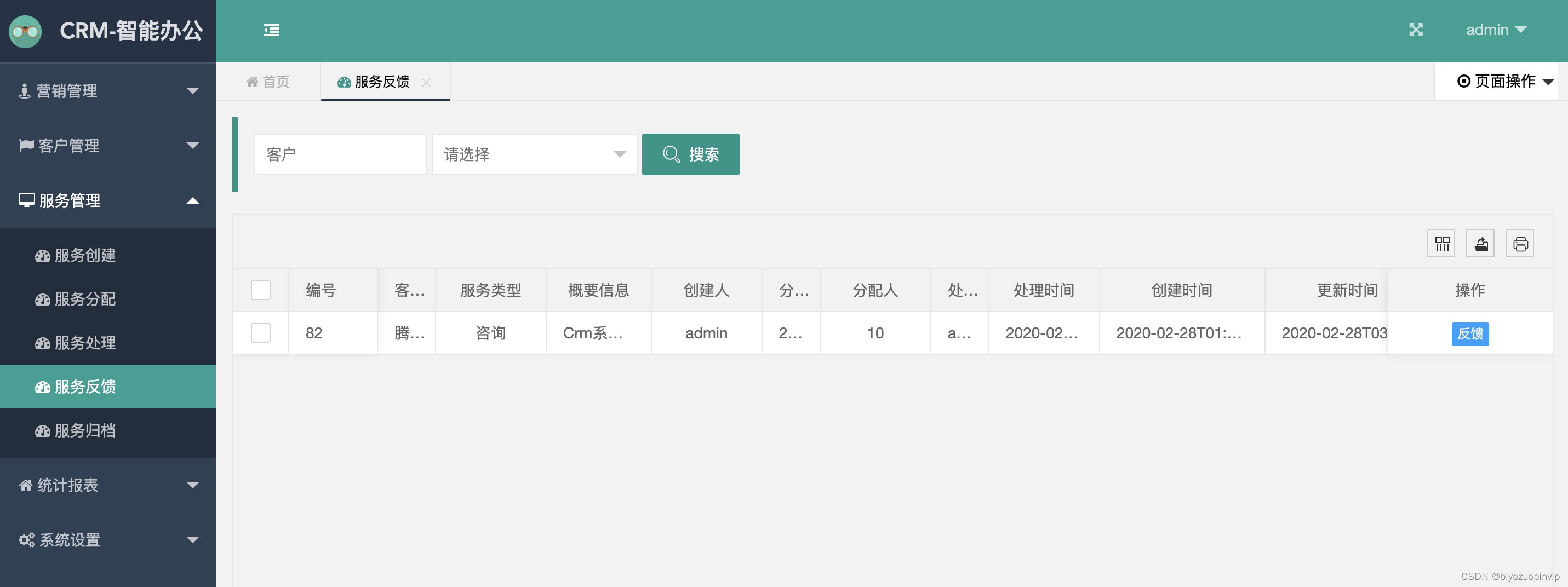This screenshot has width=1568, height=587.
Task: Collapse the 服务管理 menu arrow
Action: (x=193, y=200)
